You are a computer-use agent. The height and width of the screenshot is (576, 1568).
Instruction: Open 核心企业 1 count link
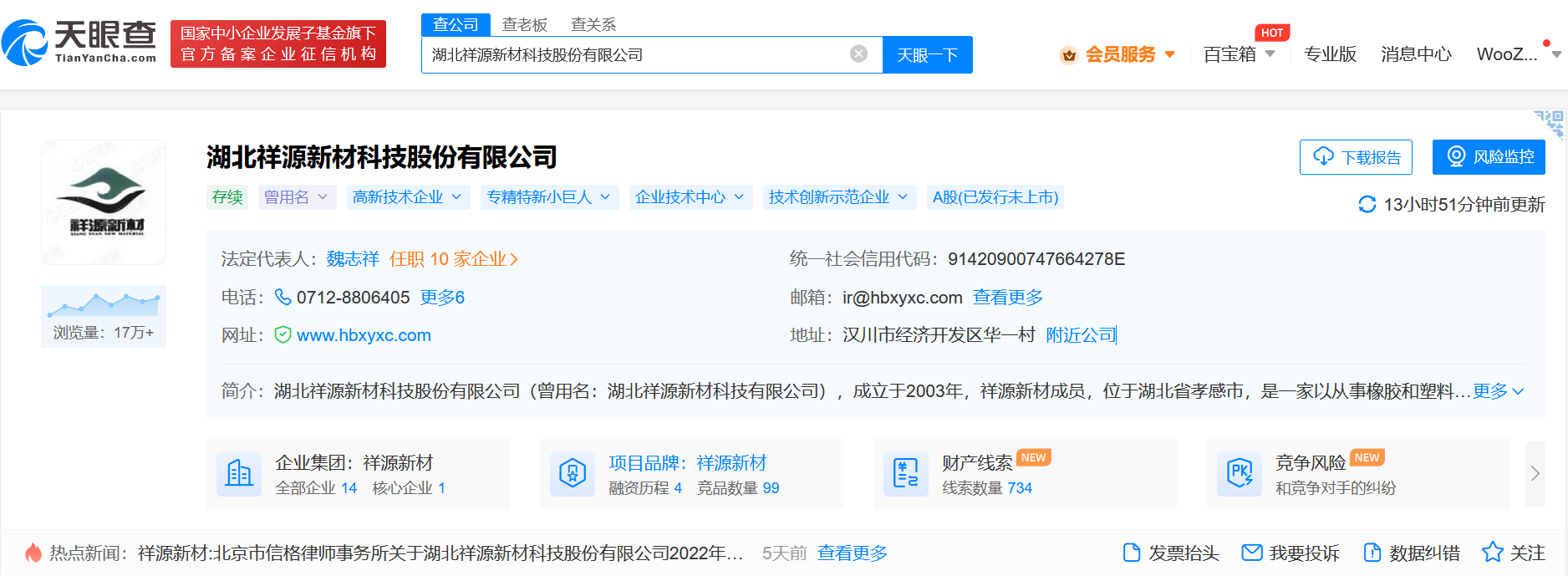tap(409, 488)
